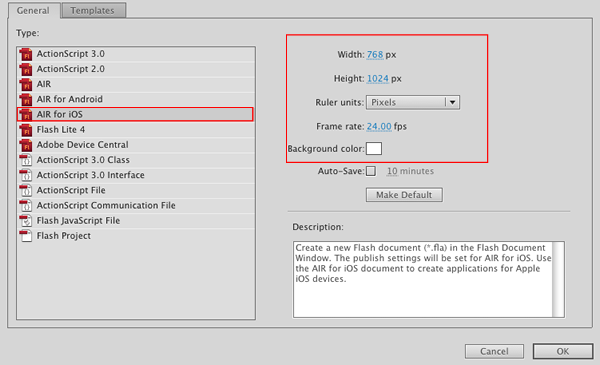
Task: Choose ActionScript 3.0 Interface entry
Action: pyautogui.click(x=136, y=175)
